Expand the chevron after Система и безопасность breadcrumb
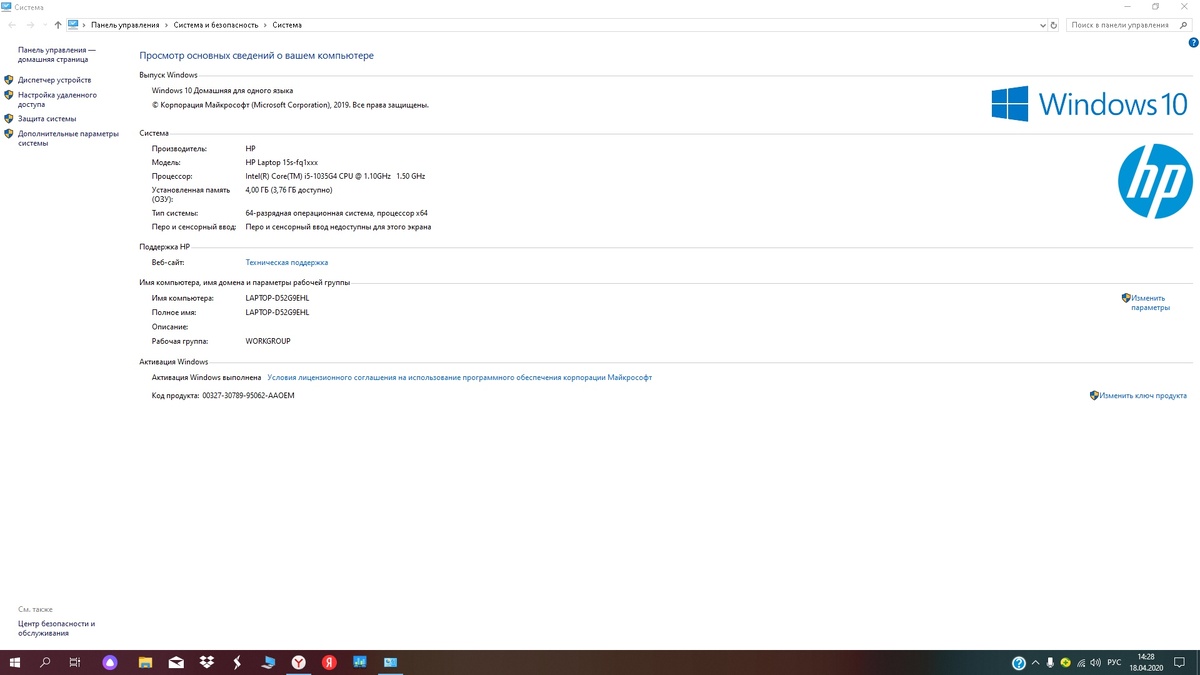 click(x=265, y=25)
